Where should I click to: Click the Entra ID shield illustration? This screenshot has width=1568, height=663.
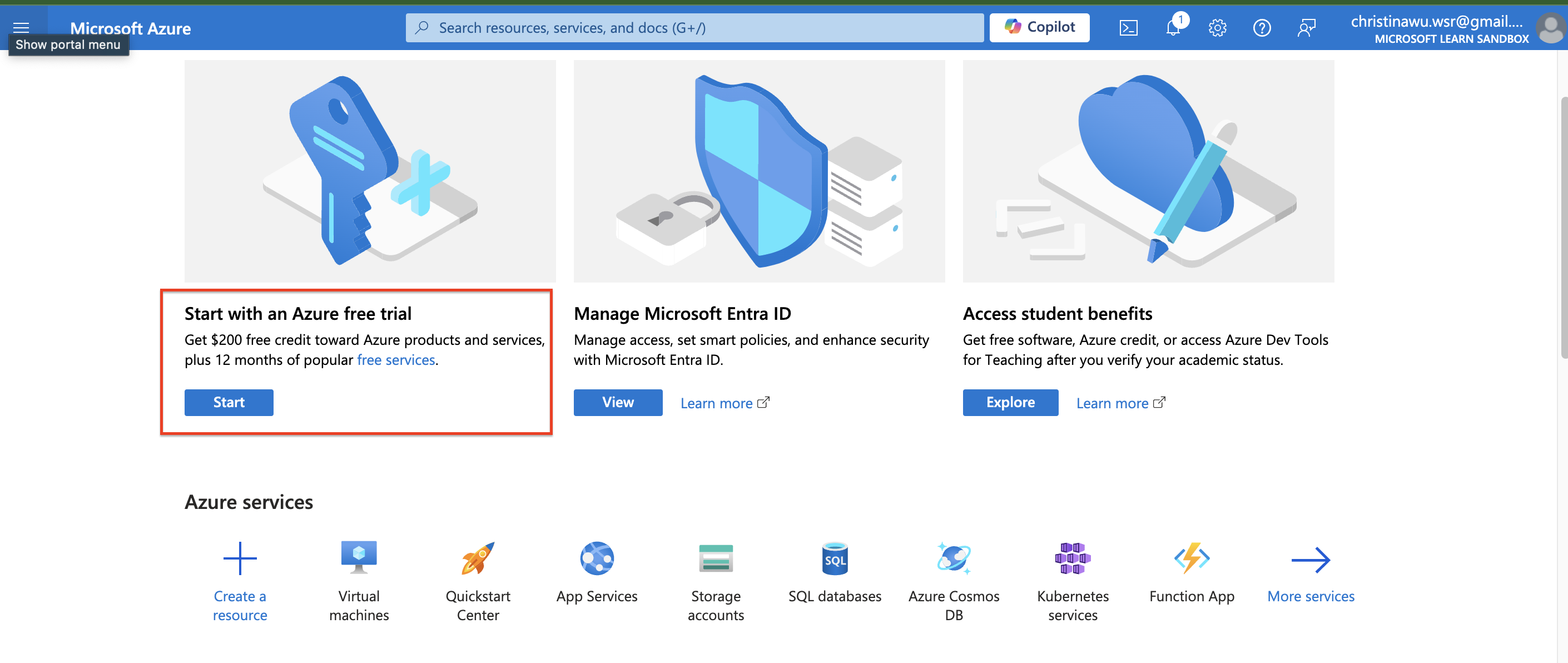coord(759,170)
